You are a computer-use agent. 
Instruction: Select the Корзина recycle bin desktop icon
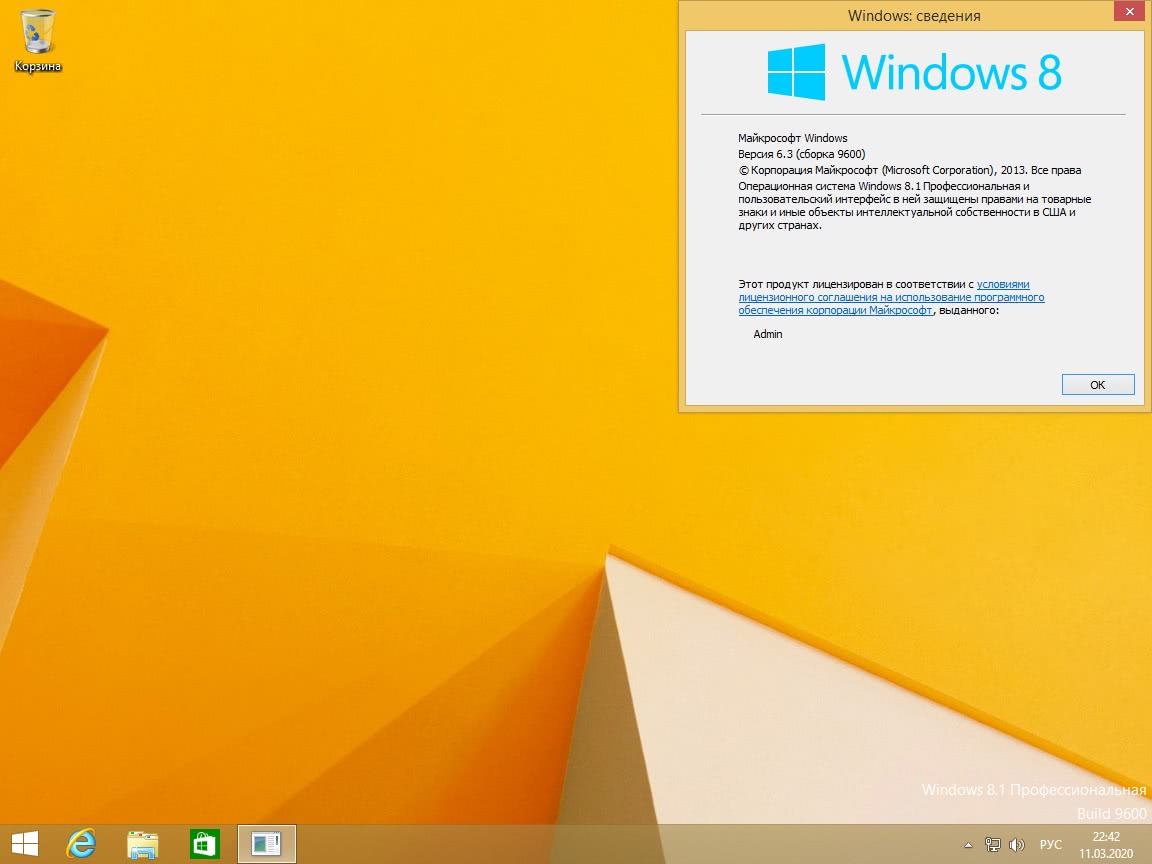(37, 40)
